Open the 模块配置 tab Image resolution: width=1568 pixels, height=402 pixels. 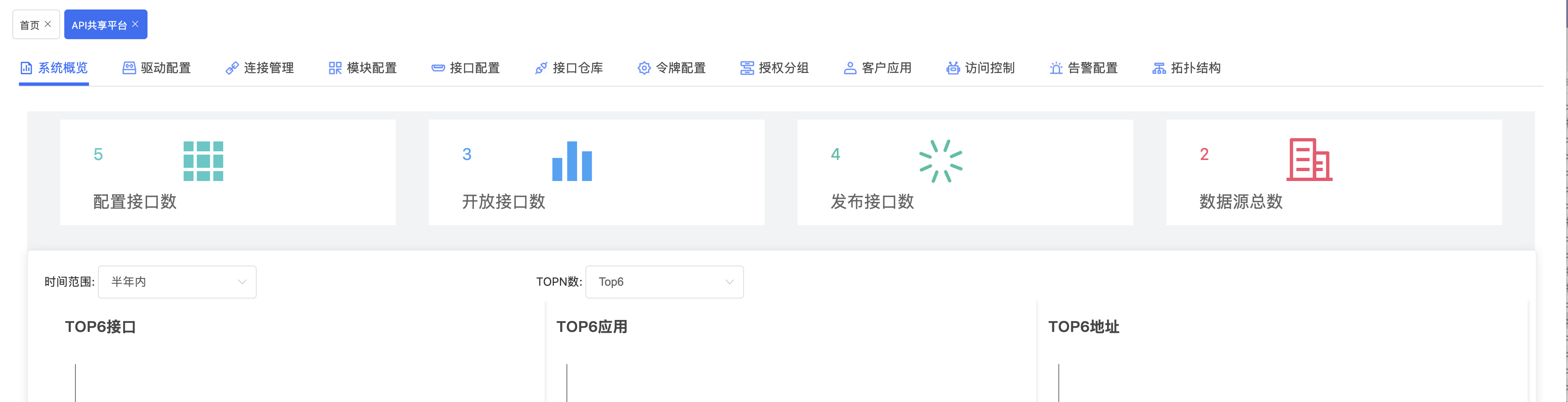point(363,68)
